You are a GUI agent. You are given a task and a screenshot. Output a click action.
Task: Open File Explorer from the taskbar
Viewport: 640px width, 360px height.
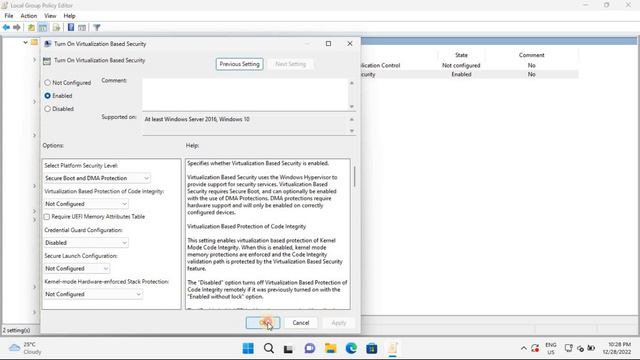(331, 348)
